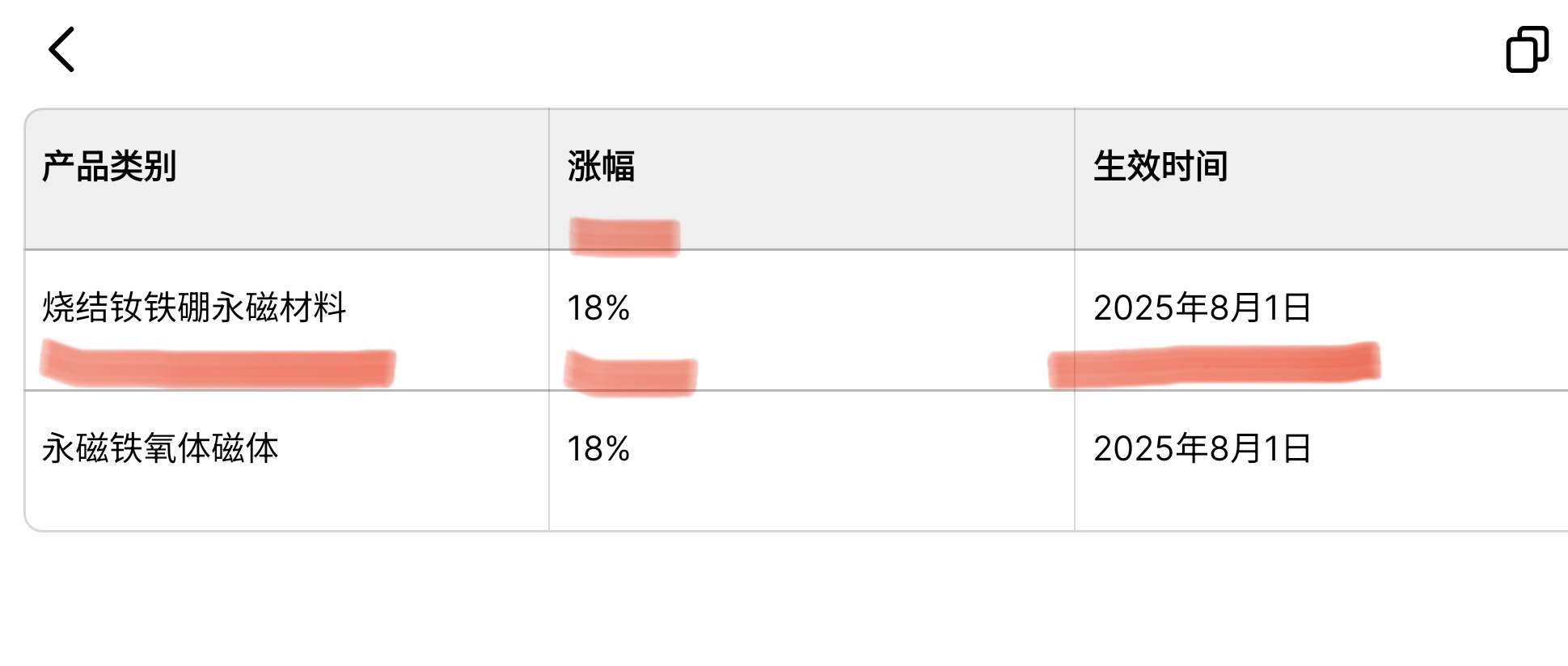The height and width of the screenshot is (666, 1568).
Task: Click red highlight under 烧结钕铁硼永磁材料
Action: click(218, 367)
